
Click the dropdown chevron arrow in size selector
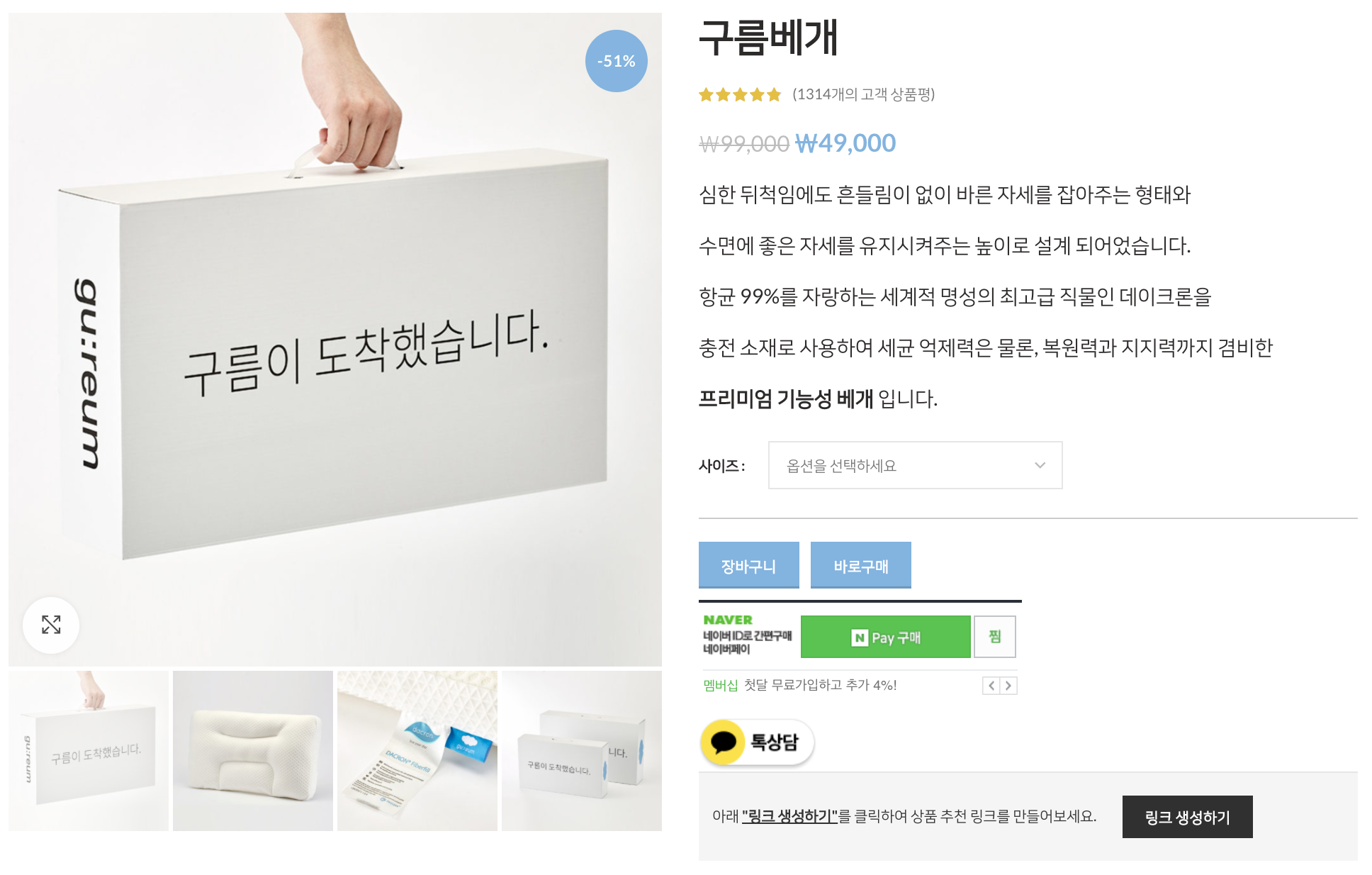point(1040,465)
